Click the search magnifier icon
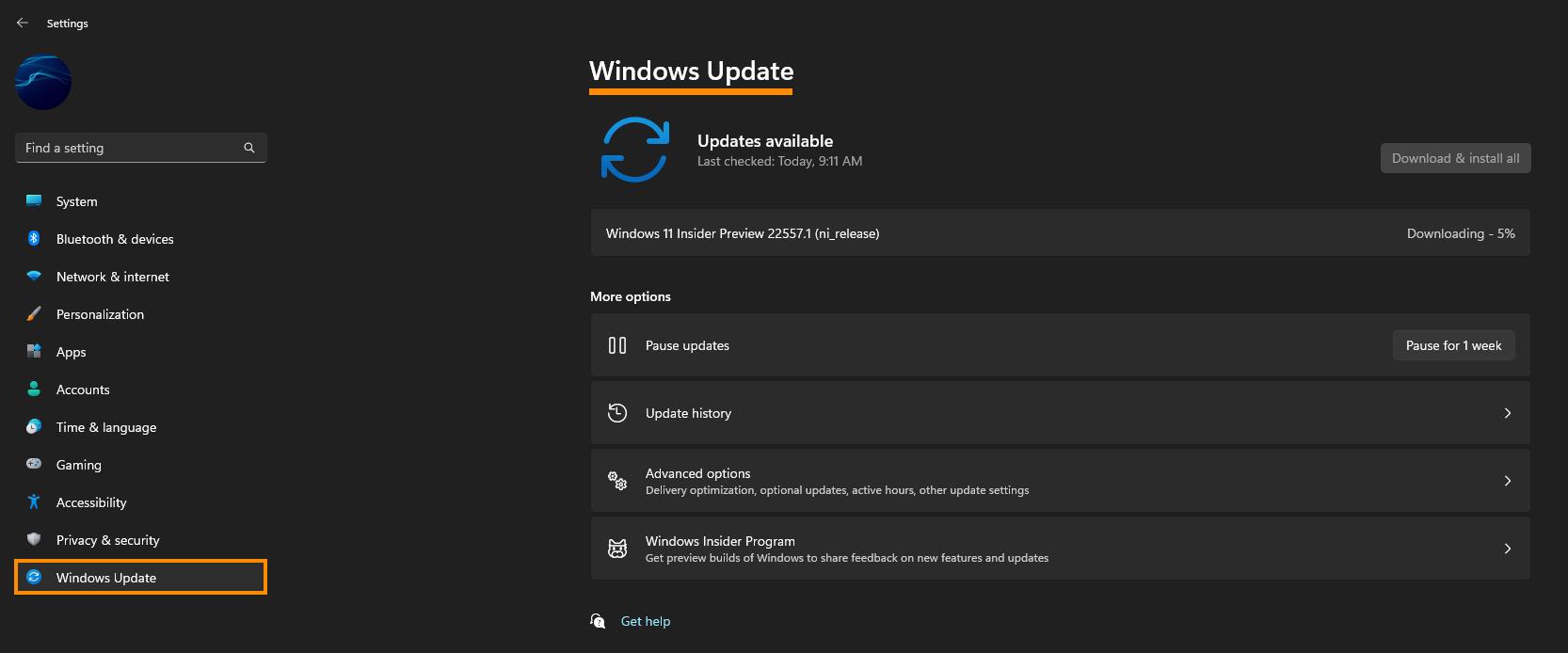 [249, 148]
